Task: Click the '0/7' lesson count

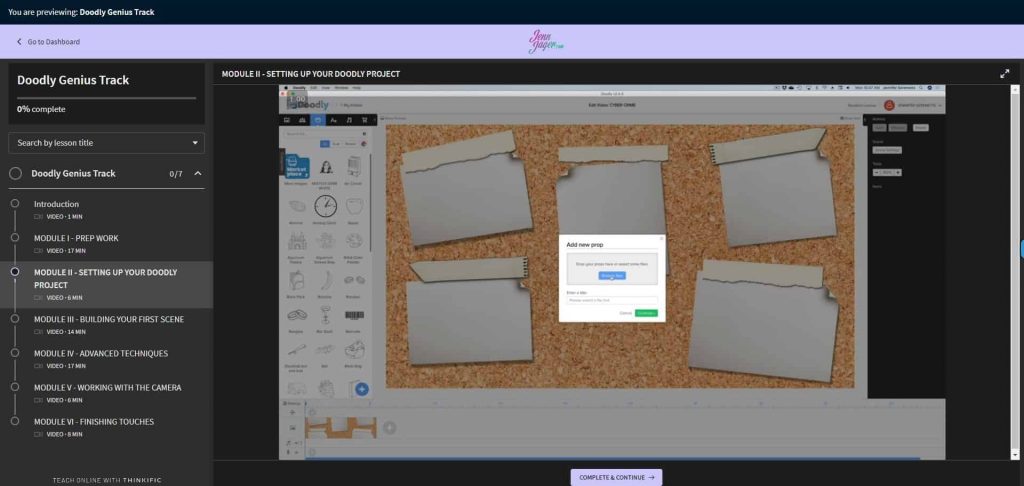Action: 176,174
